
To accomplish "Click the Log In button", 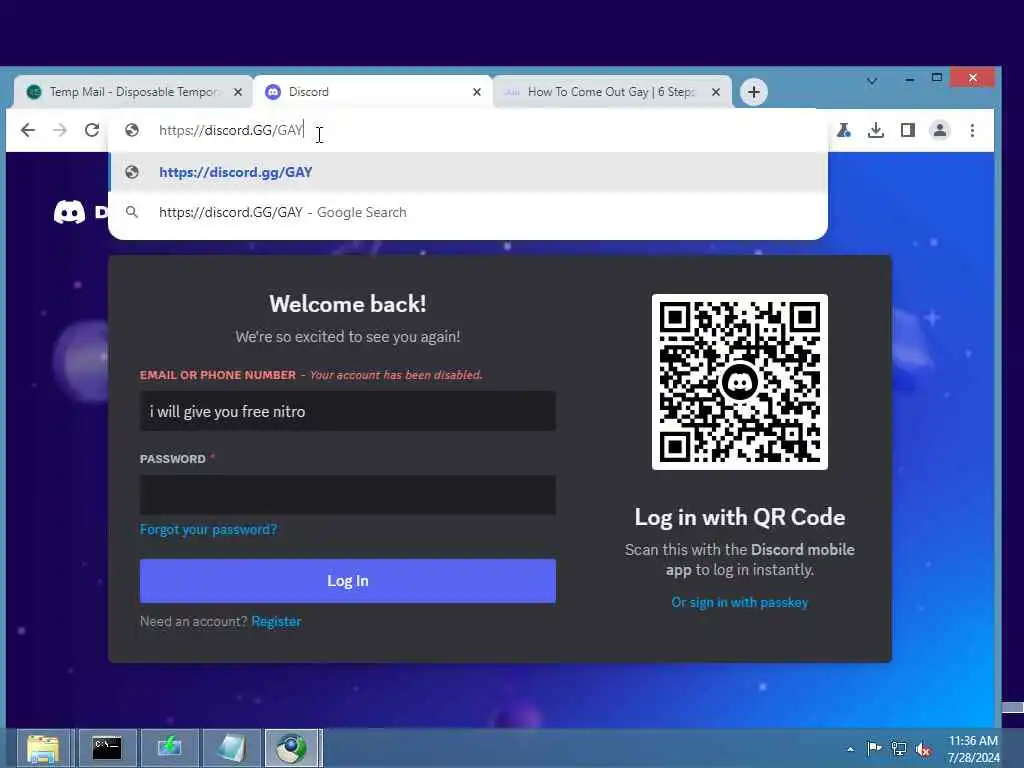I will click(x=347, y=581).
